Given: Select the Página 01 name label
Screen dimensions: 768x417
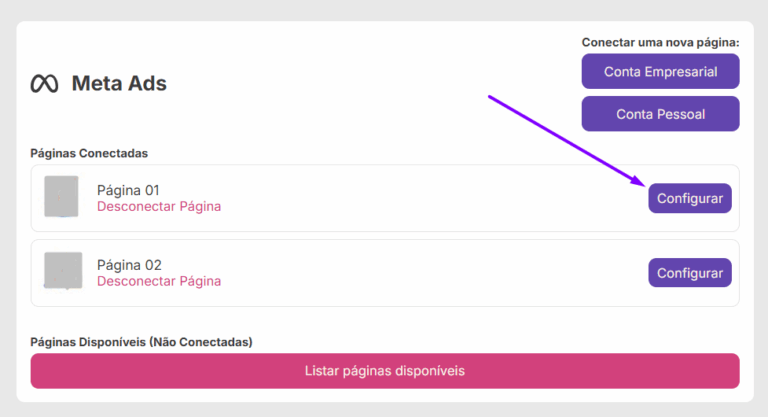Looking at the screenshot, I should (128, 190).
